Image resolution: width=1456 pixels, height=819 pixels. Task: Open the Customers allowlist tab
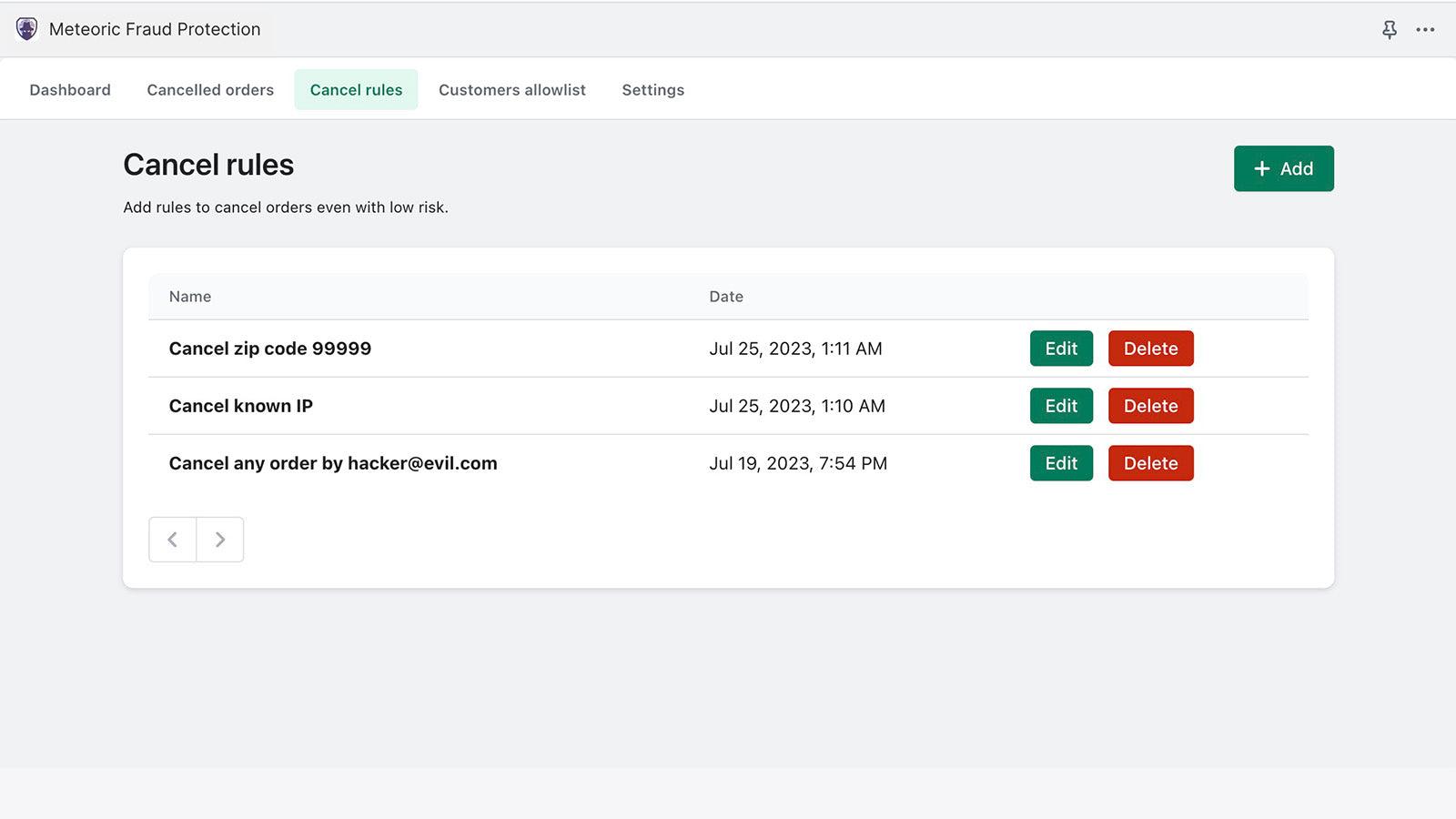(x=512, y=89)
